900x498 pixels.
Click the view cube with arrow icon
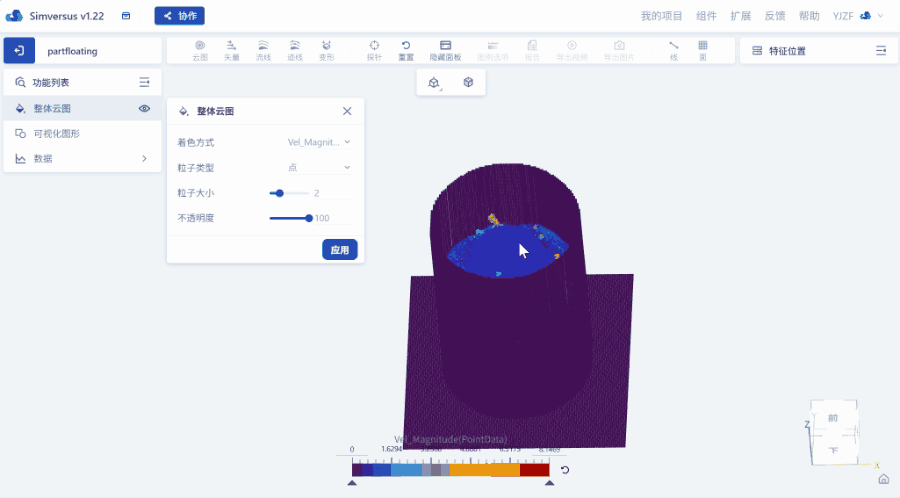pos(434,83)
